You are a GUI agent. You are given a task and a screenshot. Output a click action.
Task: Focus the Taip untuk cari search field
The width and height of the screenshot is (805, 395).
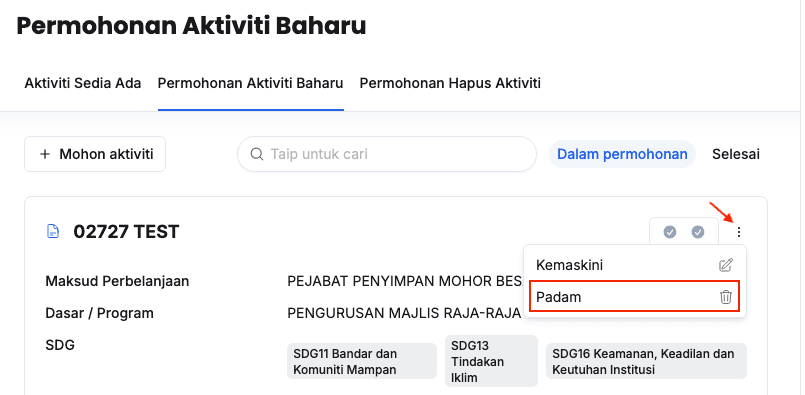pos(387,154)
